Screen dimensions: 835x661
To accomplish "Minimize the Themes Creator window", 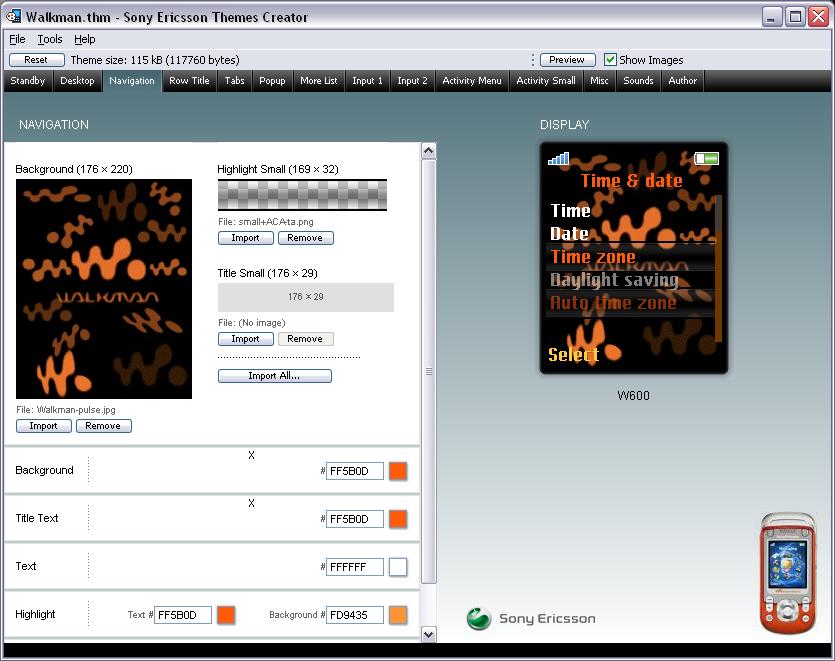I will click(771, 17).
